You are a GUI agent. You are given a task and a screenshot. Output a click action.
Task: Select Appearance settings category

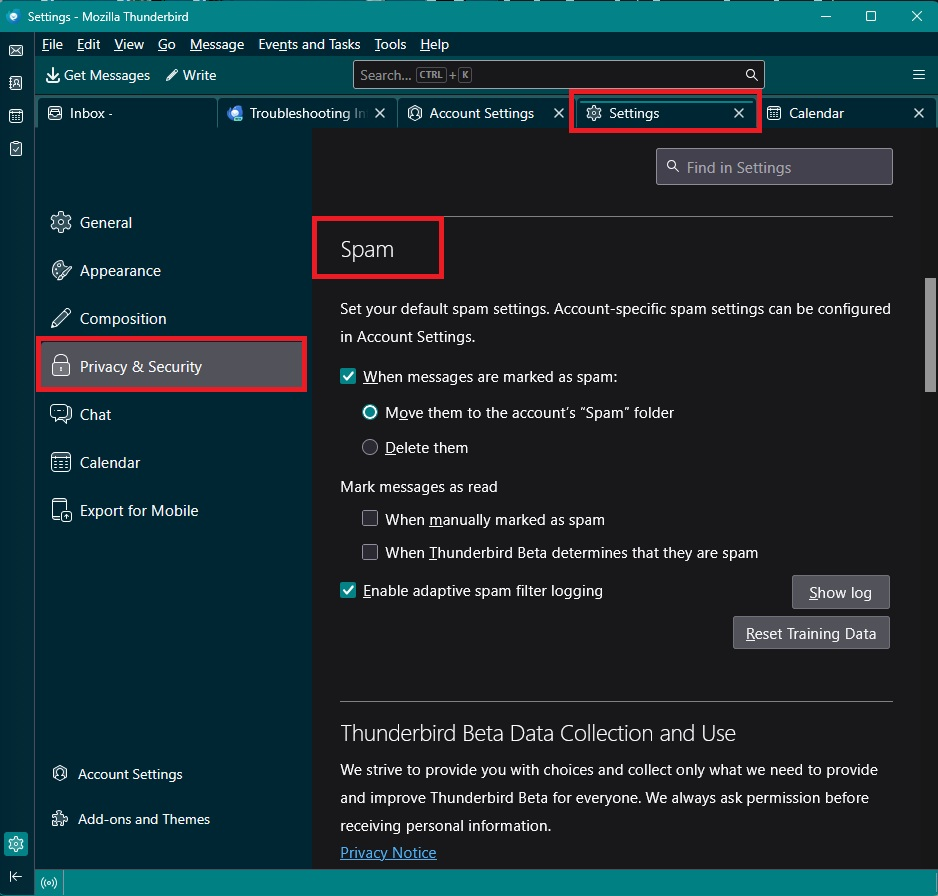pos(172,270)
